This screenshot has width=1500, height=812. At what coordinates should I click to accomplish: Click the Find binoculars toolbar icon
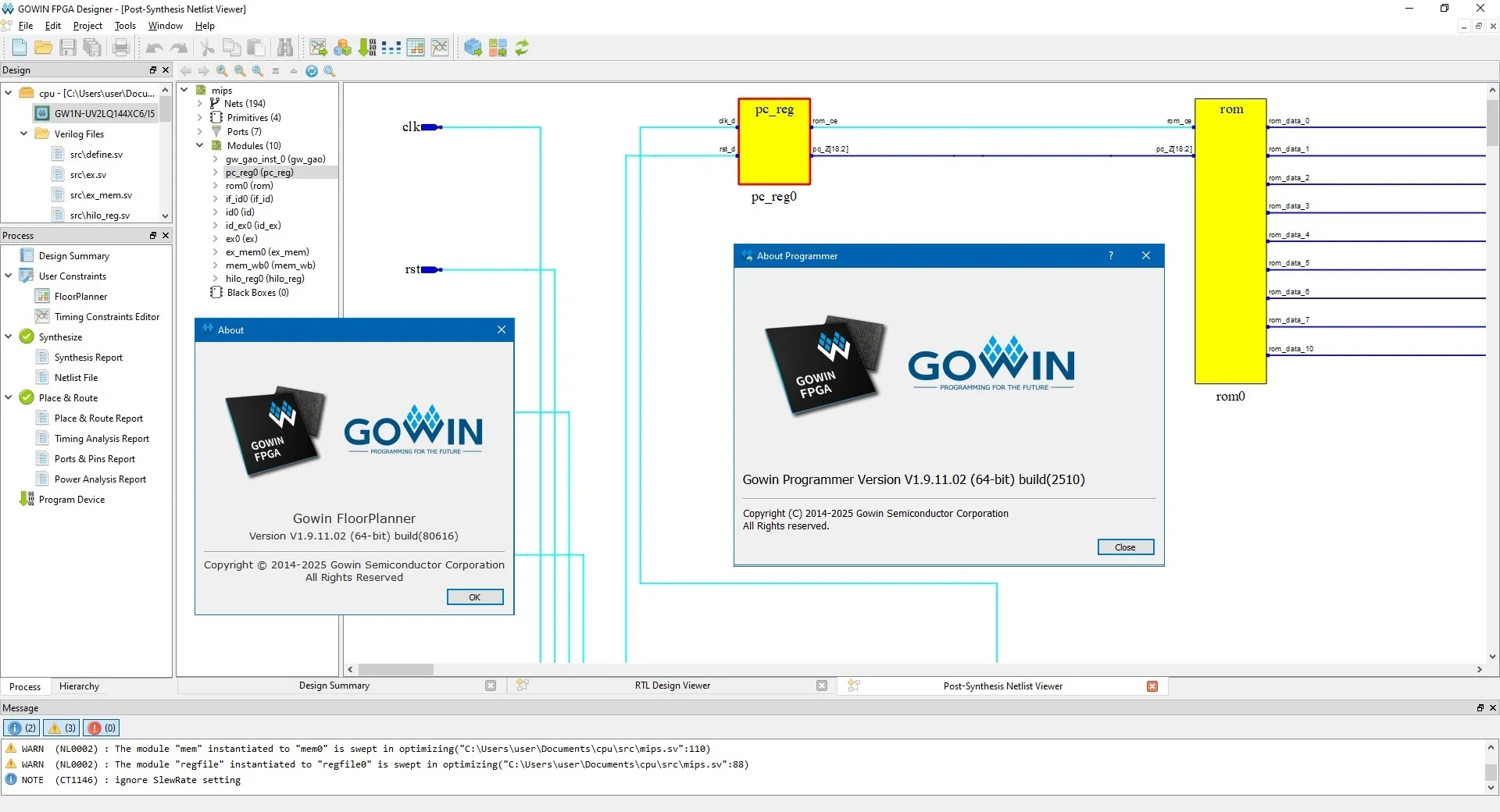click(x=285, y=48)
